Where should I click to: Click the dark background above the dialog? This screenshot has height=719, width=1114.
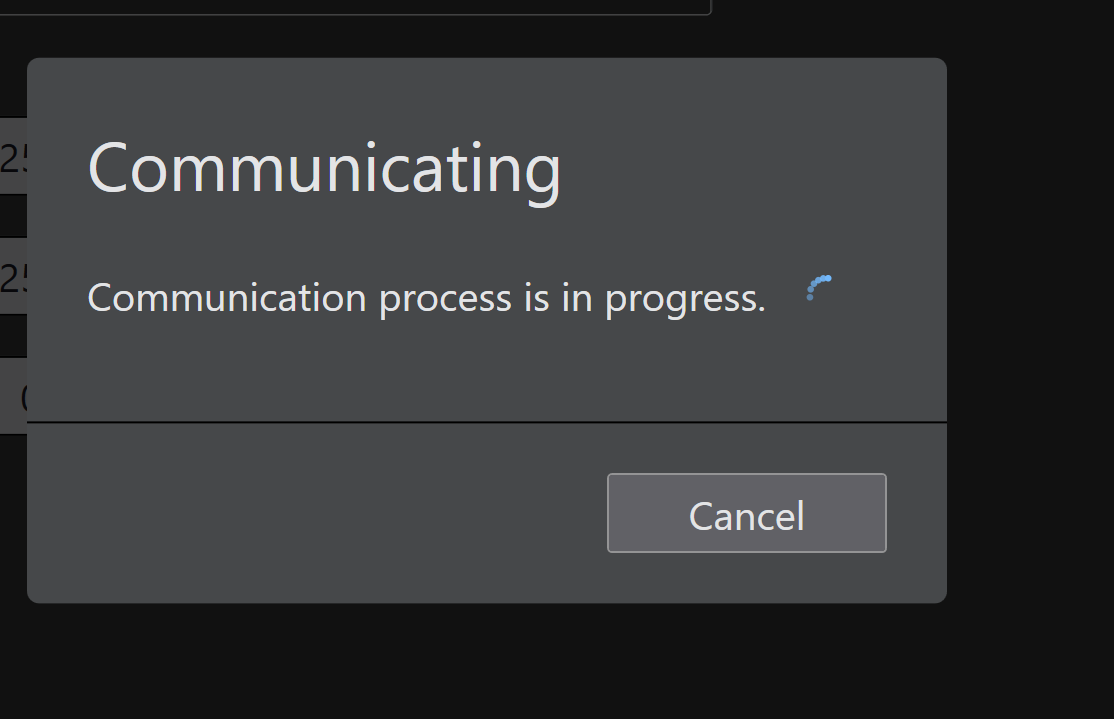point(850,30)
